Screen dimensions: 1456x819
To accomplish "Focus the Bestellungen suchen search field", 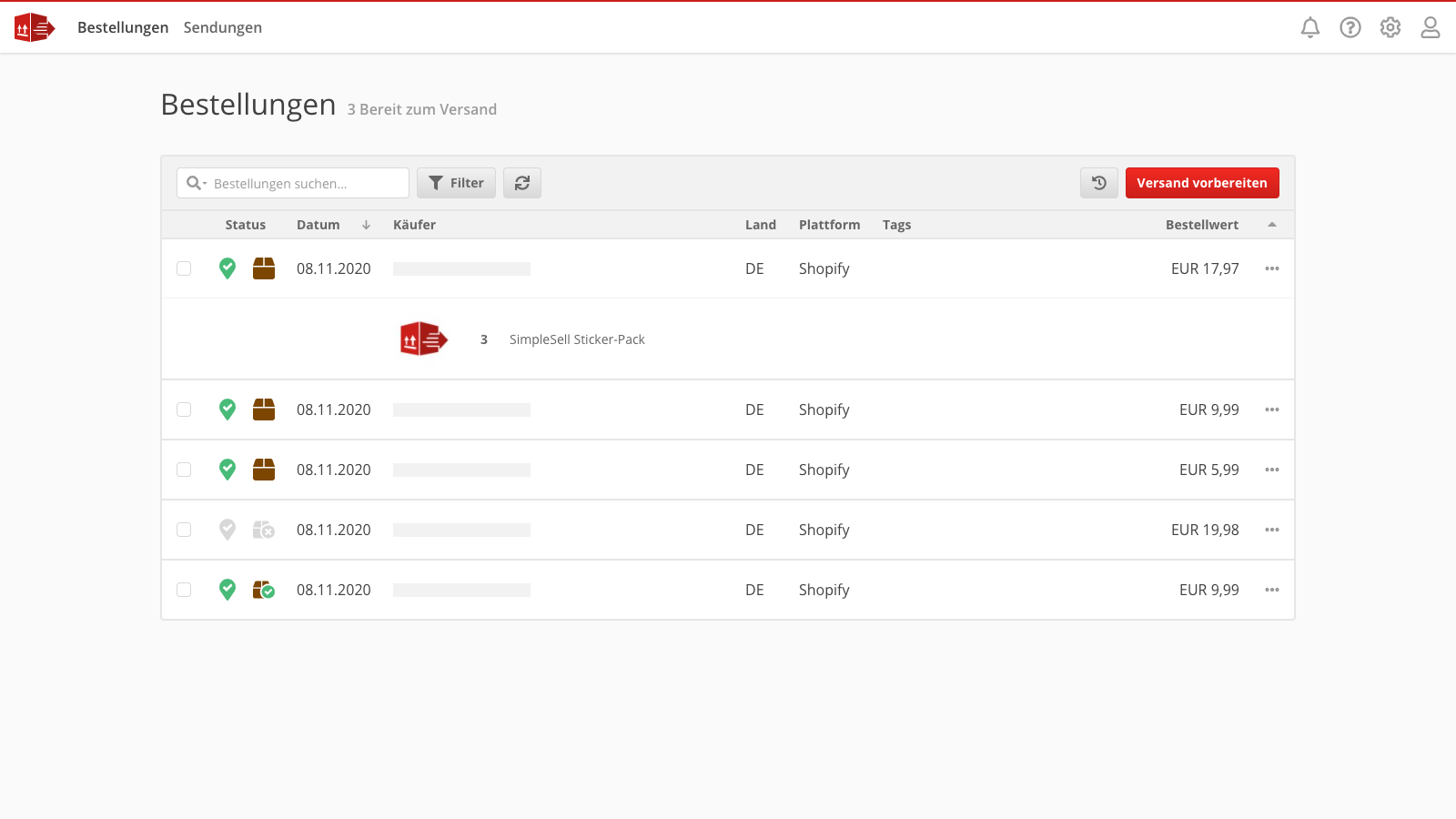I will point(293,183).
